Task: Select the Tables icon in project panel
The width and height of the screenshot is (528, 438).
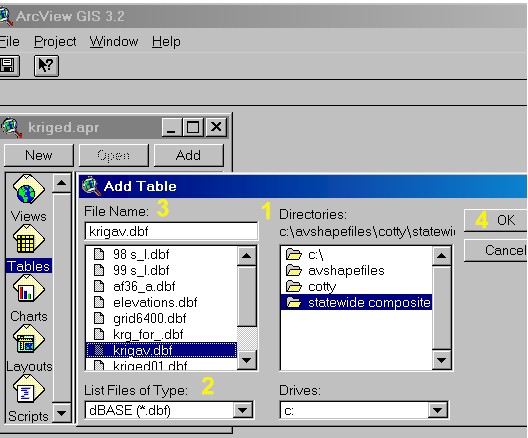Action: pos(28,239)
